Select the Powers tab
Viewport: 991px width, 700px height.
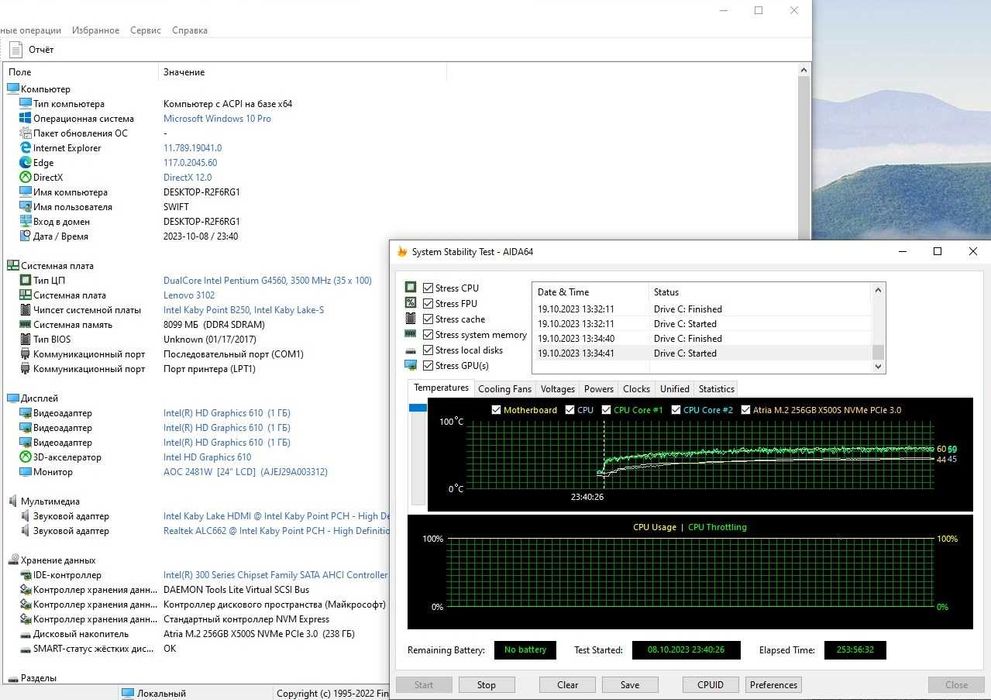(x=599, y=389)
